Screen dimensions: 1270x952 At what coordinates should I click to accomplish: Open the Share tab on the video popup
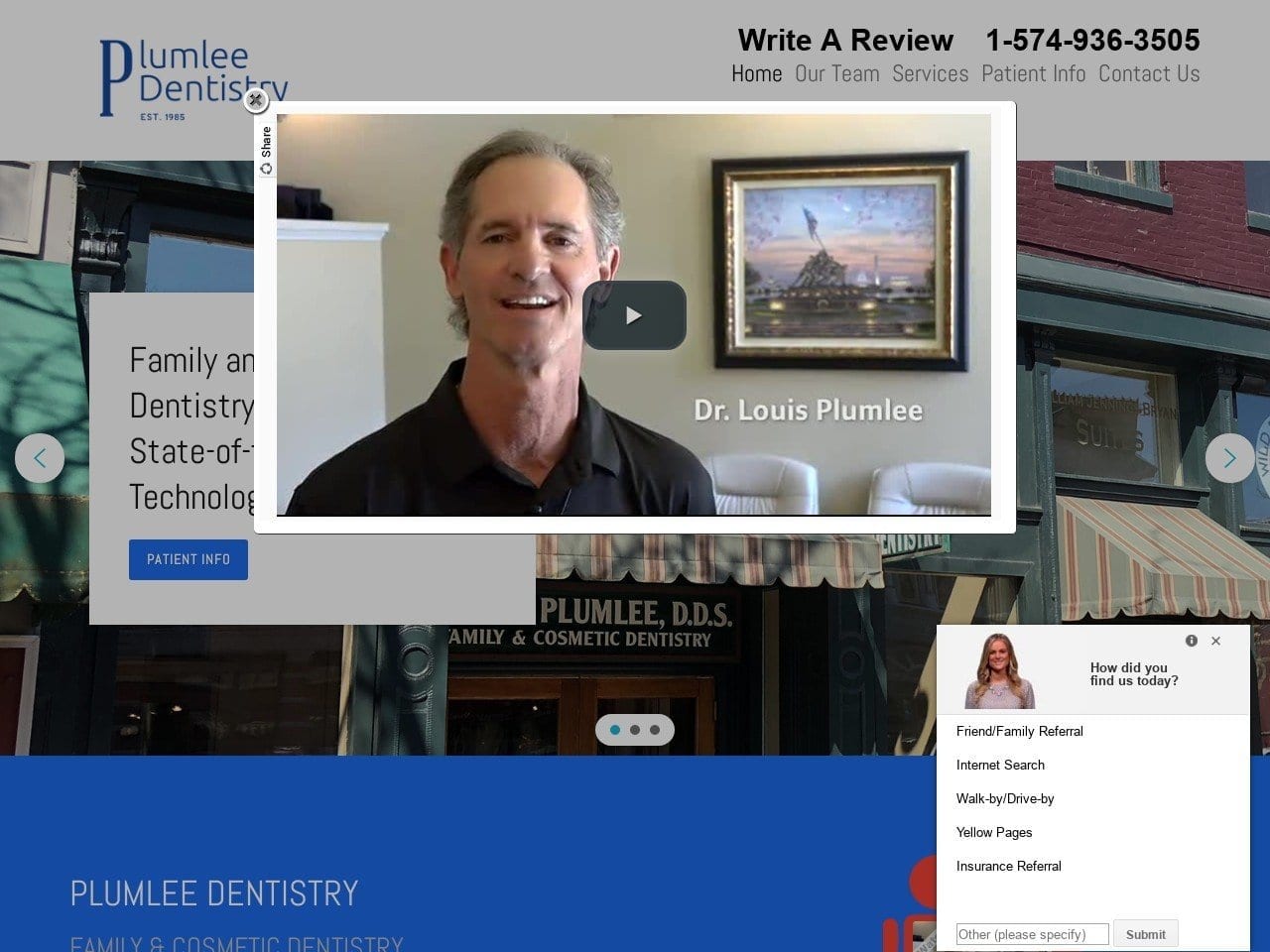(265, 151)
